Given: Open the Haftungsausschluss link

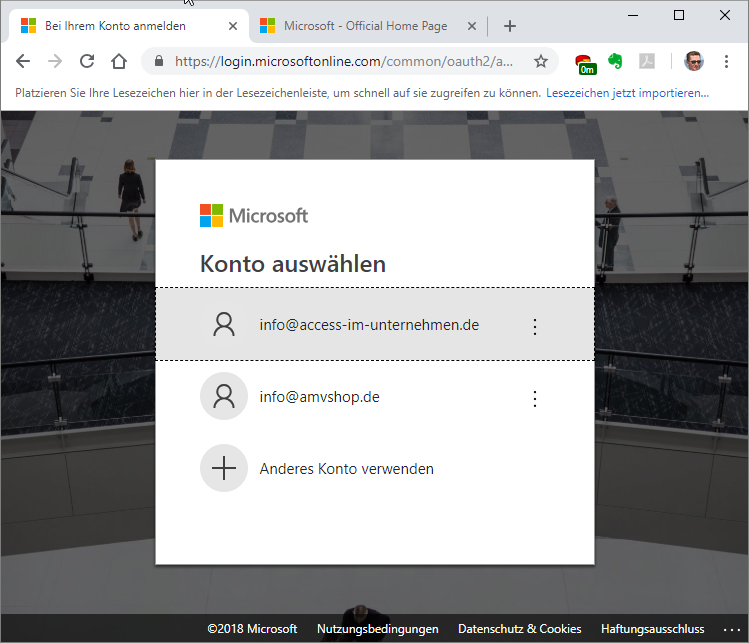Looking at the screenshot, I should (x=653, y=629).
